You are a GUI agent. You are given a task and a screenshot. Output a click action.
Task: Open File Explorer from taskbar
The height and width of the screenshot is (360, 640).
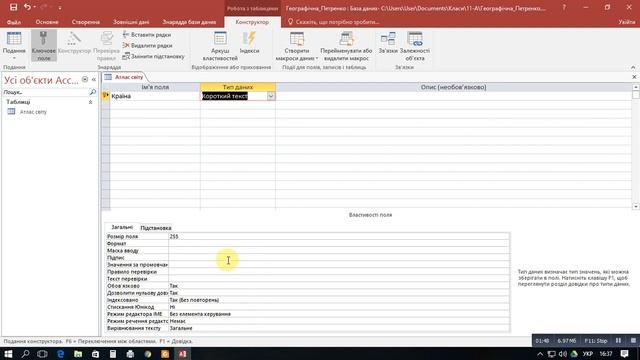[78, 354]
